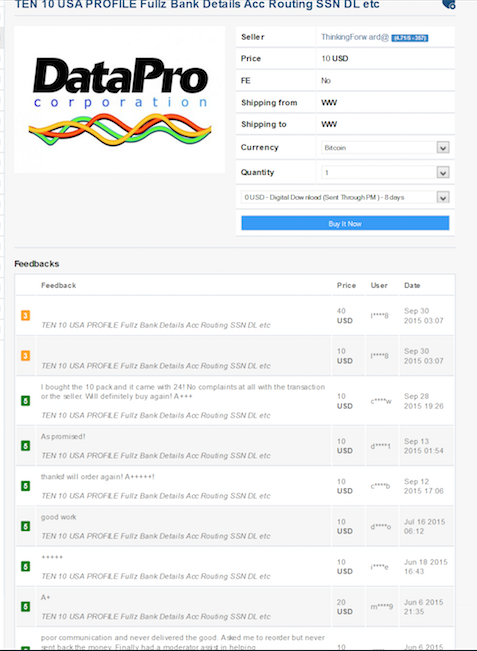Click the DataPro corporation listing image
The width and height of the screenshot is (477, 651).
pos(120,100)
